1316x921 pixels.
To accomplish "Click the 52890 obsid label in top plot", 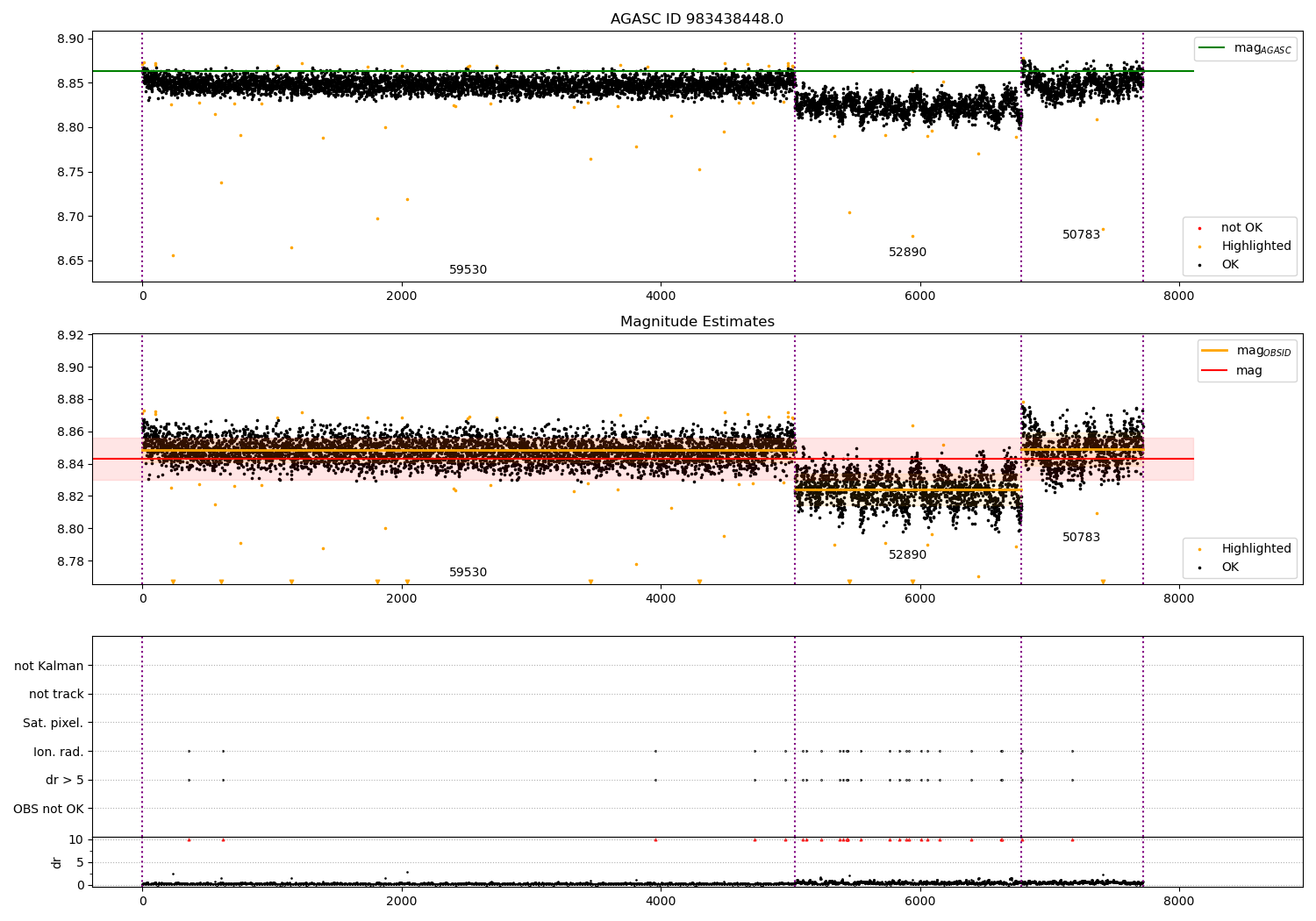I will click(907, 253).
